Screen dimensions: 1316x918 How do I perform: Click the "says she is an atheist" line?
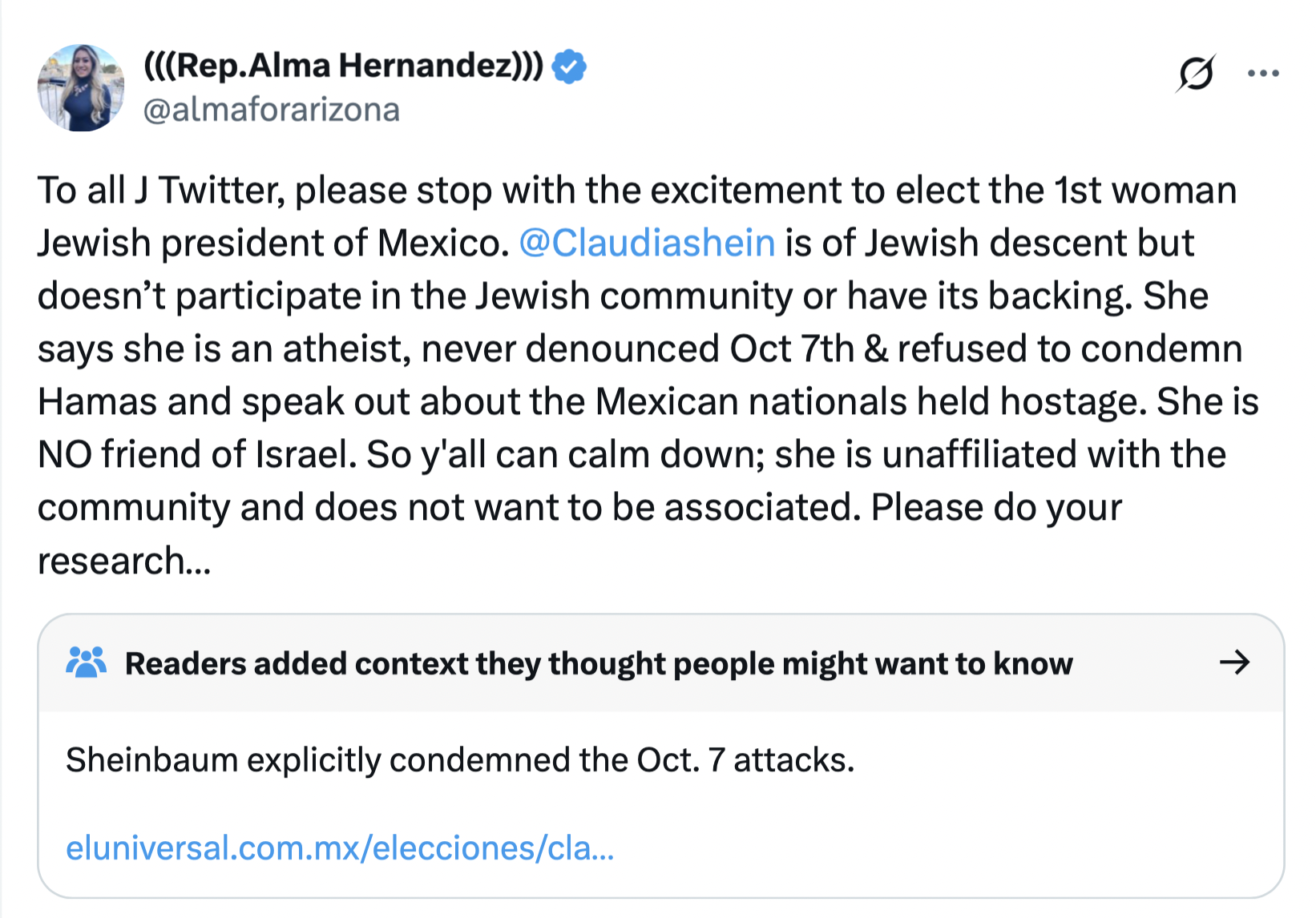click(x=224, y=348)
